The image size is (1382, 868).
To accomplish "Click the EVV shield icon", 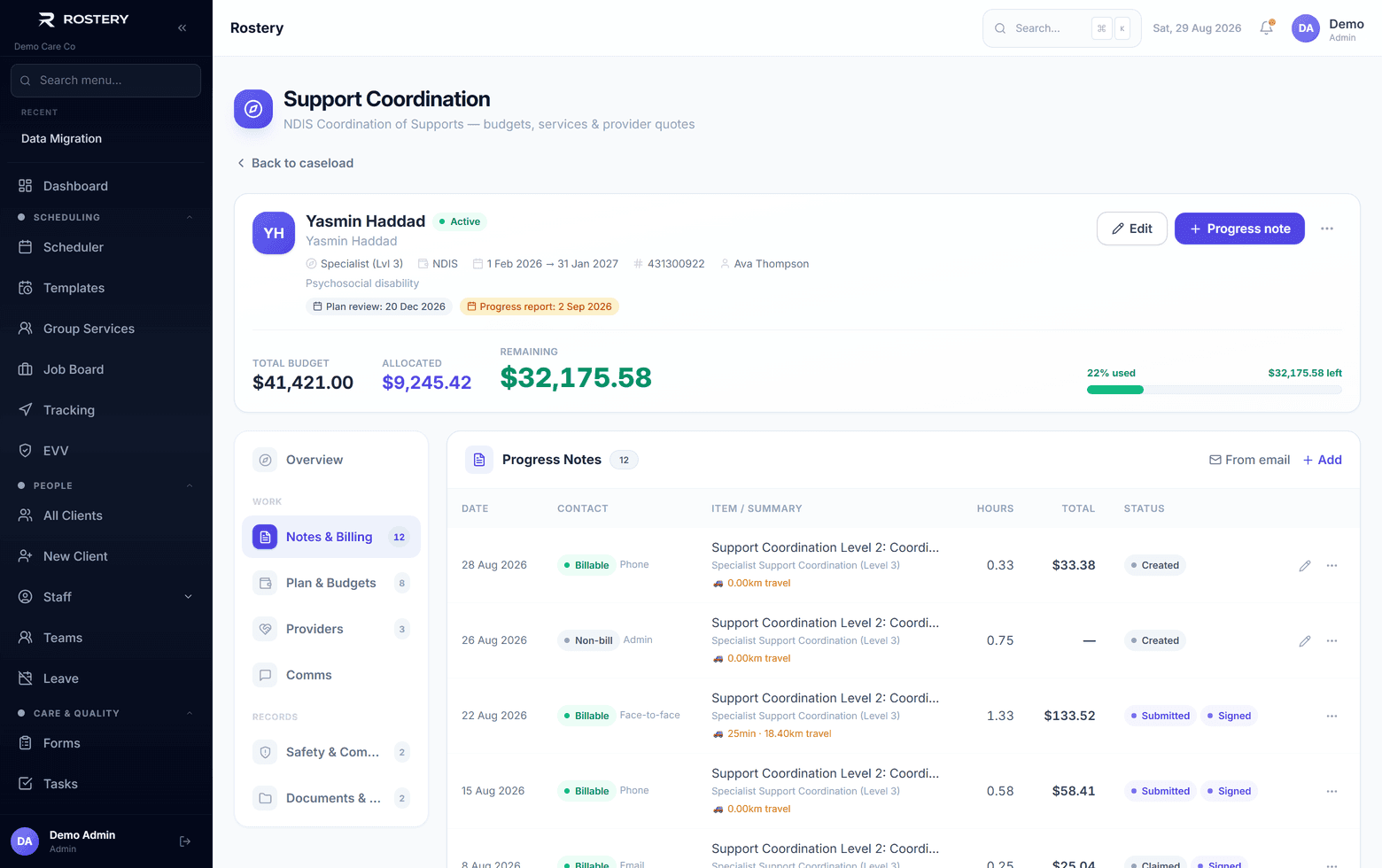I will (25, 451).
